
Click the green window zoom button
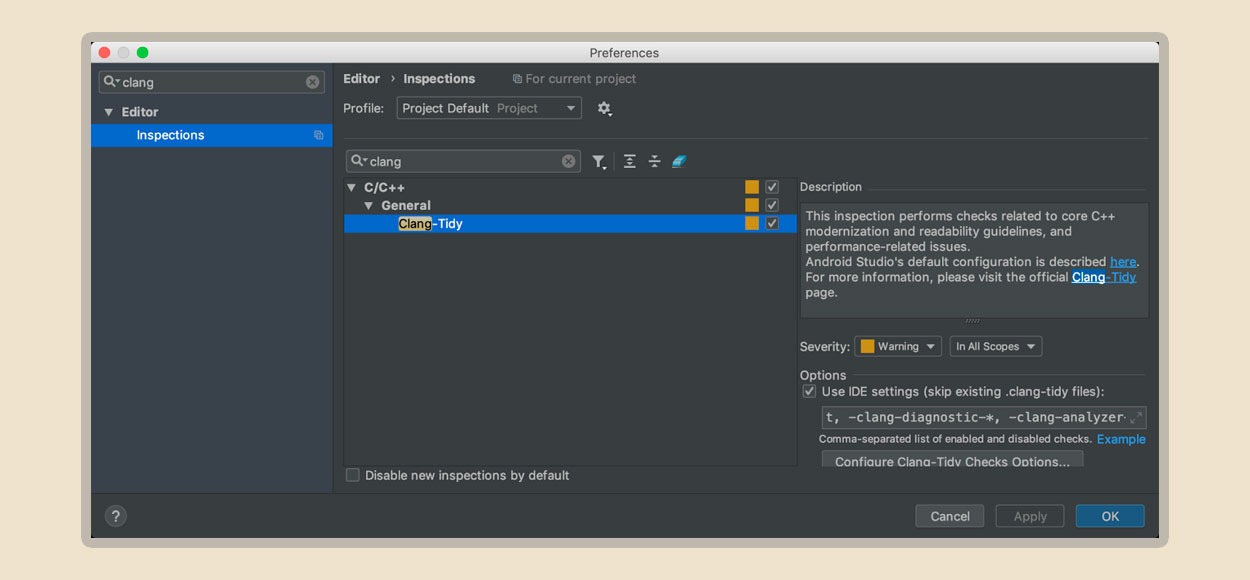pos(142,53)
